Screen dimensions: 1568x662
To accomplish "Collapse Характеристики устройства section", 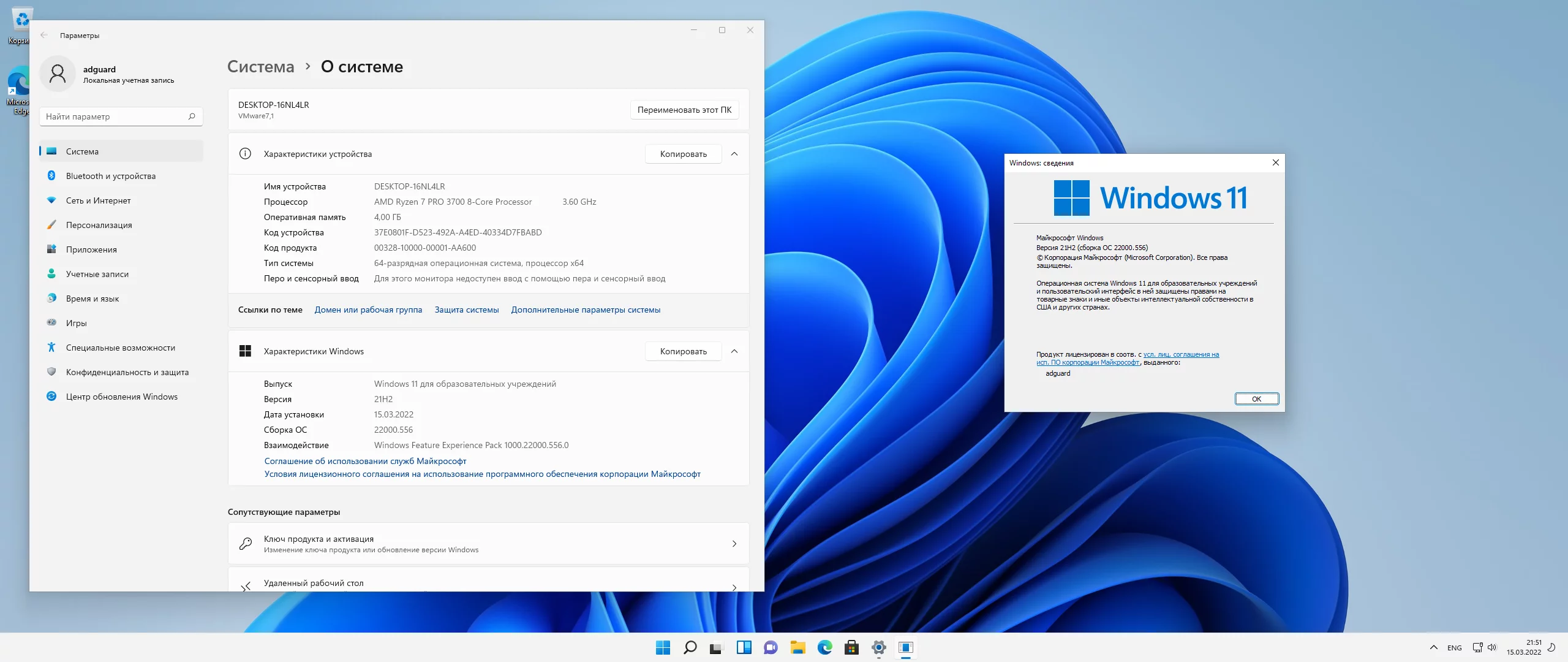I will coord(734,154).
